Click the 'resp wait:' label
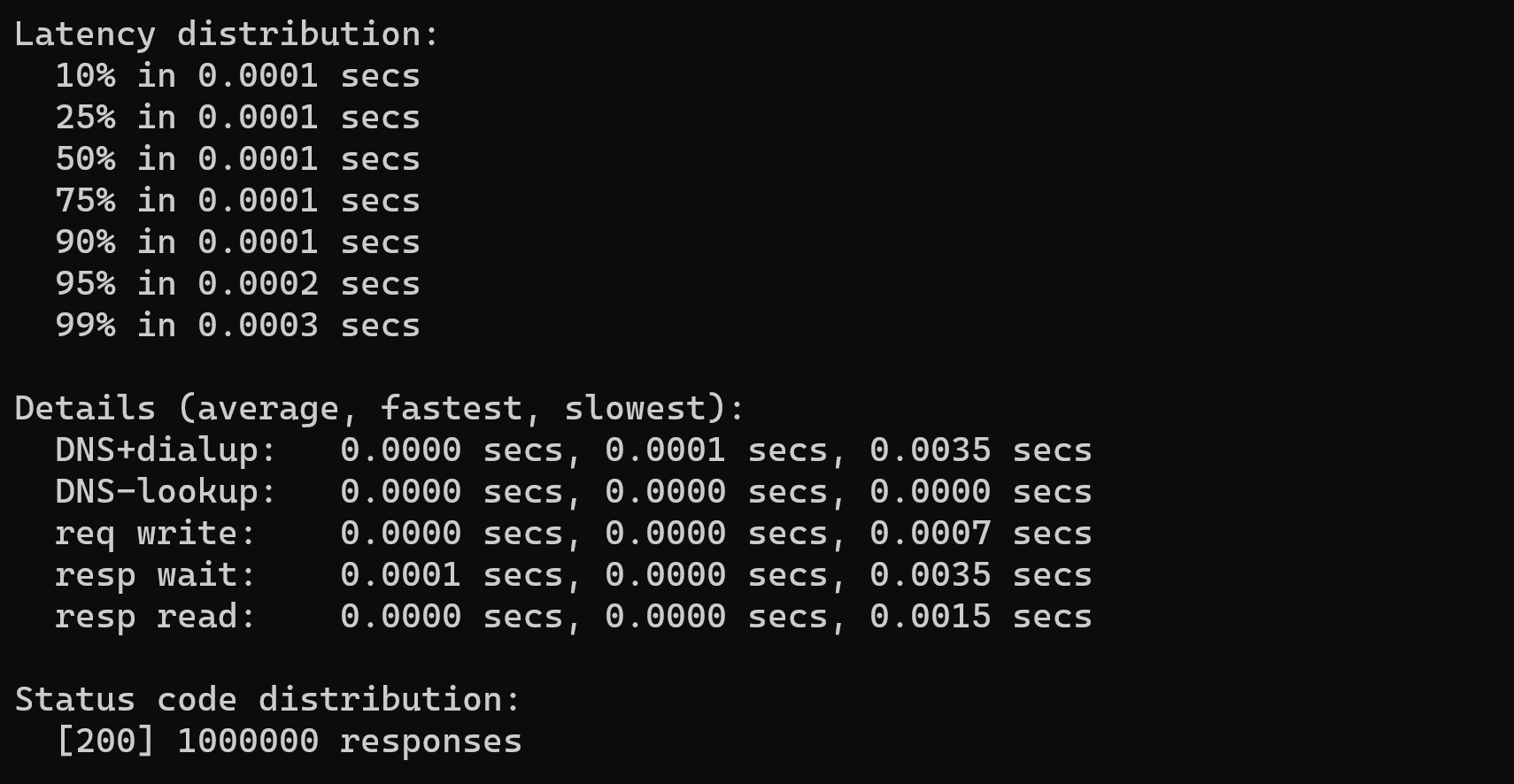Image resolution: width=1514 pixels, height=784 pixels. 156,575
